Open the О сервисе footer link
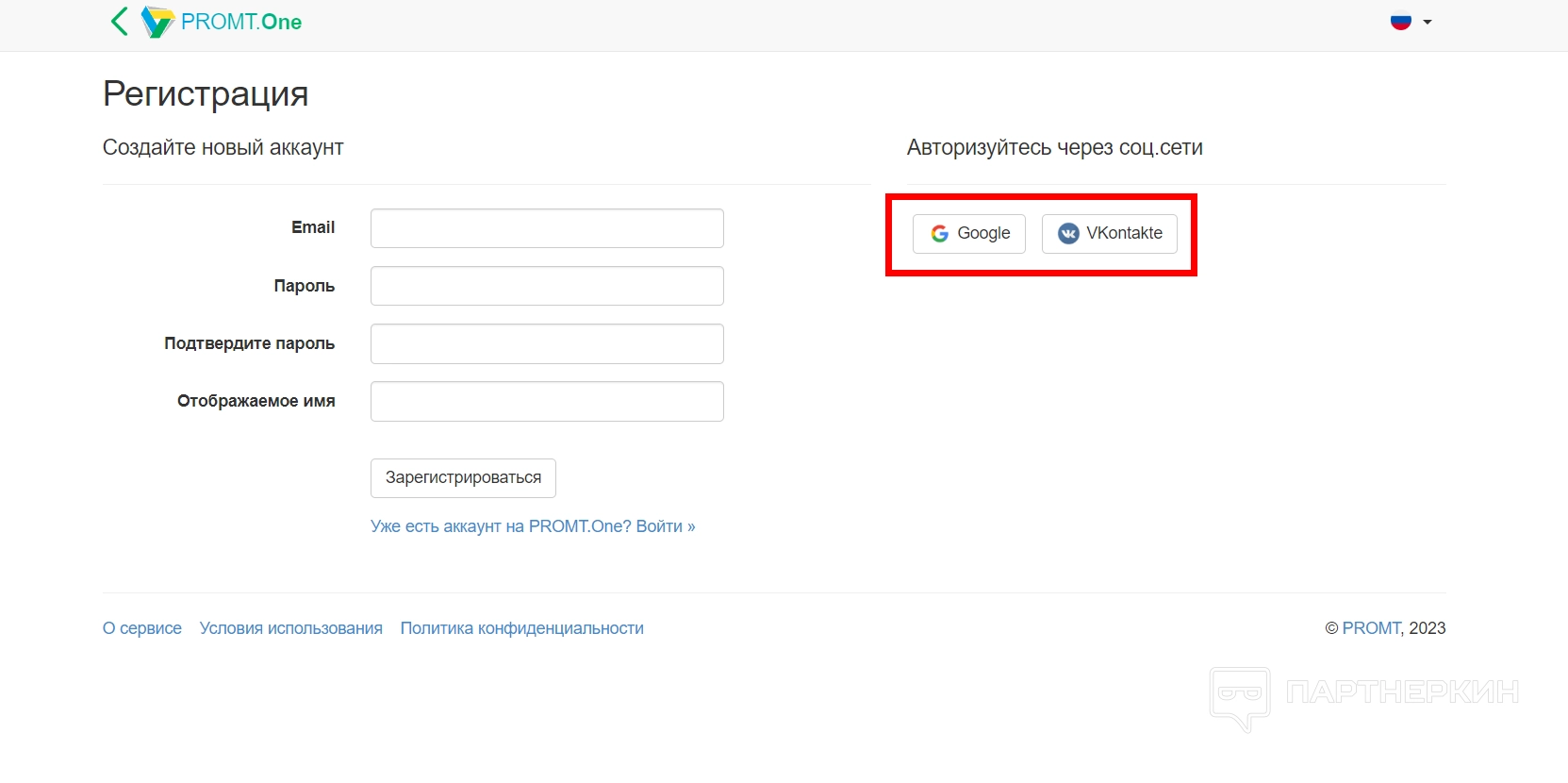This screenshot has height=783, width=1568. click(x=142, y=628)
